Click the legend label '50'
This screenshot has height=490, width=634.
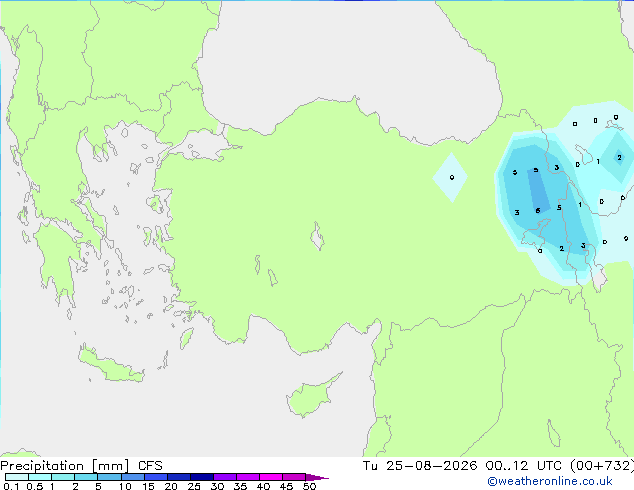coord(309,486)
